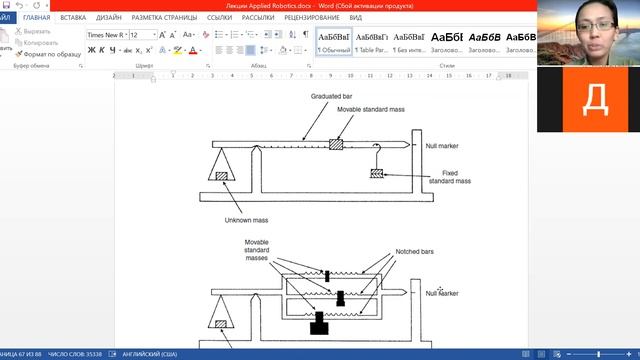Viewport: 640px width, 360px height.
Task: Click the Format Painter (Формат по образцу)
Action: click(48, 54)
